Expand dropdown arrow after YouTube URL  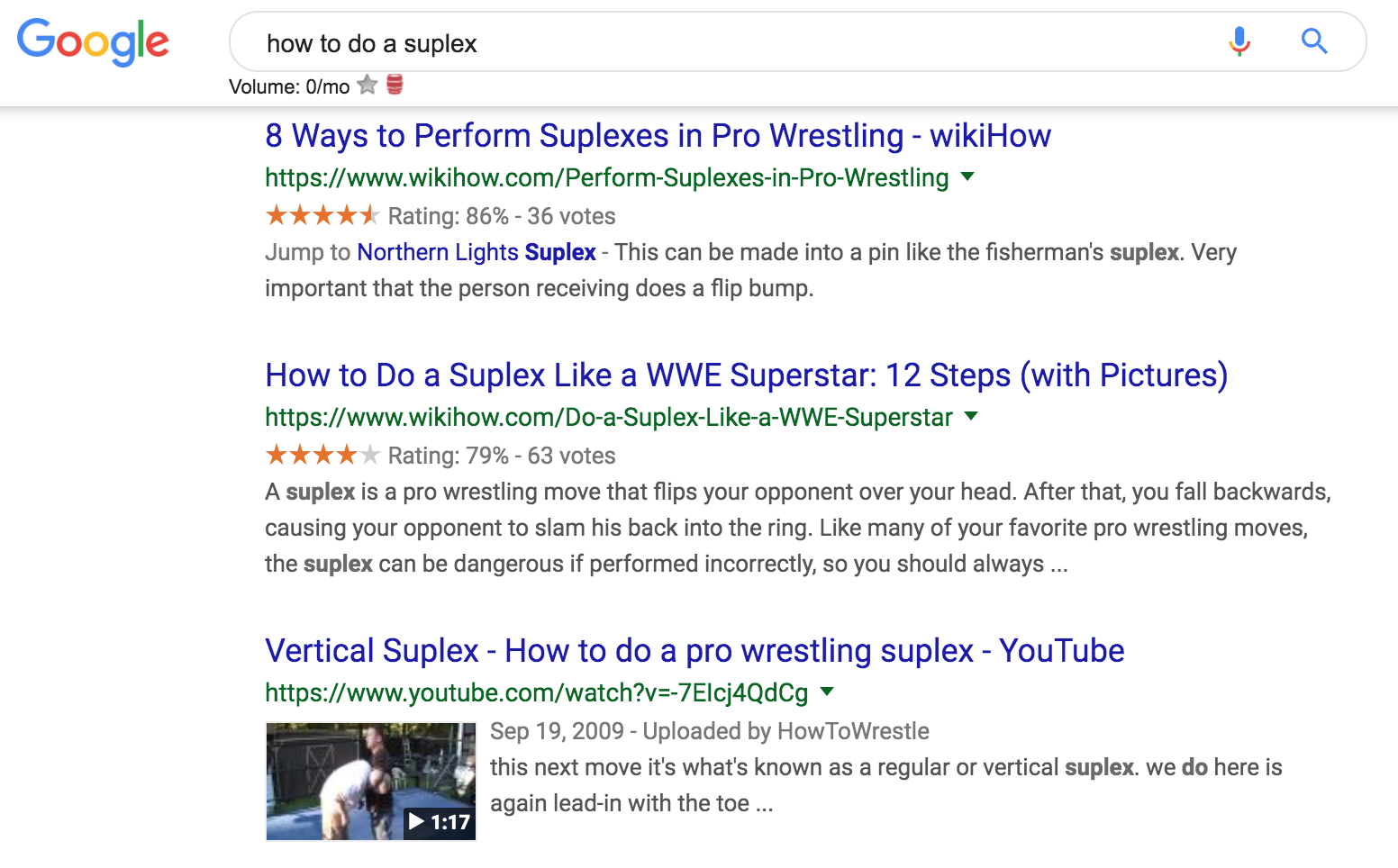(828, 692)
